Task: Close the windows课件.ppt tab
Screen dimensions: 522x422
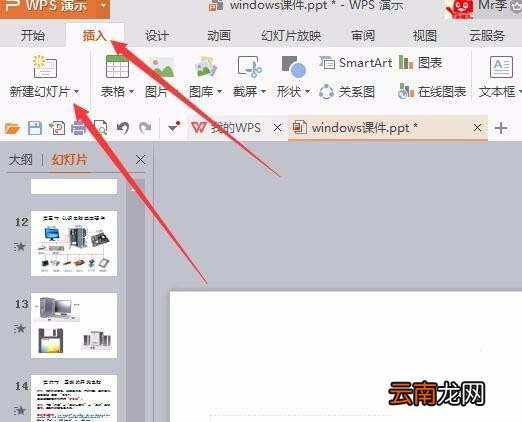Action: [x=477, y=128]
